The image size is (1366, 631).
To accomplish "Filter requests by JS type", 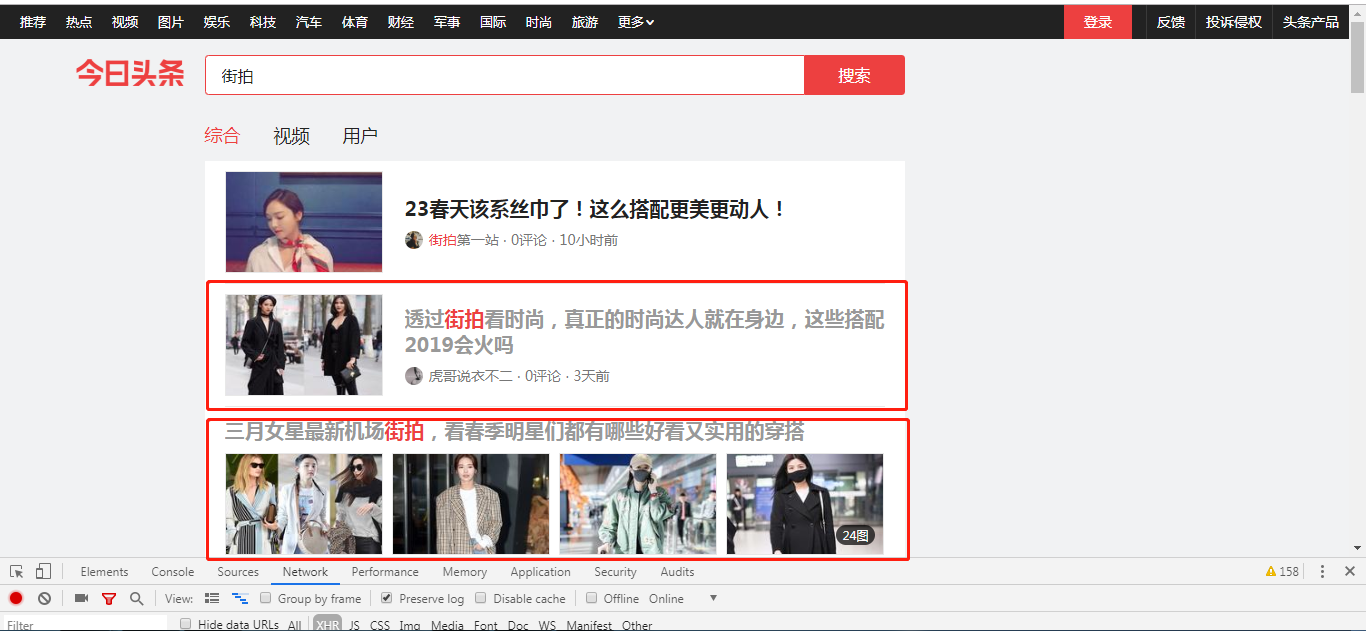I will pyautogui.click(x=354, y=625).
